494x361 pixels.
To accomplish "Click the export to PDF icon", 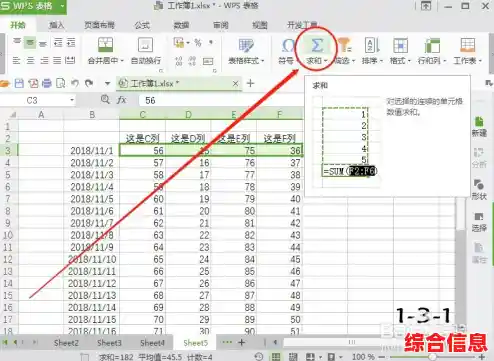I will 33,83.
